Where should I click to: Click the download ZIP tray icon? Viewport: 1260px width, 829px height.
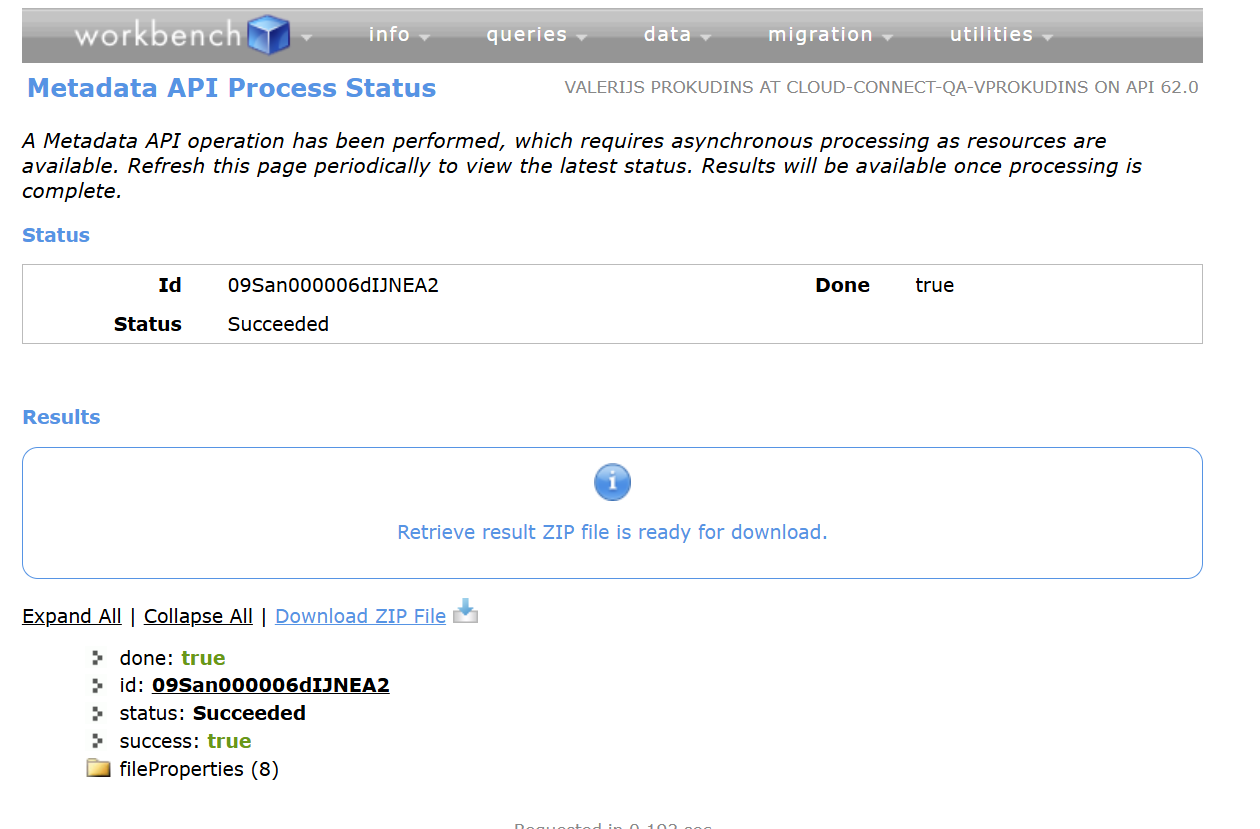pyautogui.click(x=465, y=611)
